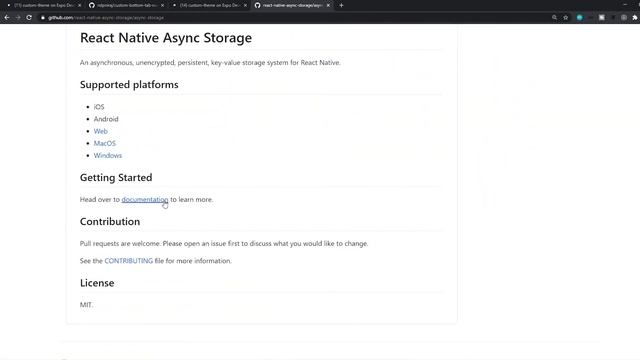This screenshot has width=640, height=360.
Task: Open the extensions puzzle-piece menu
Action: tap(635, 18)
